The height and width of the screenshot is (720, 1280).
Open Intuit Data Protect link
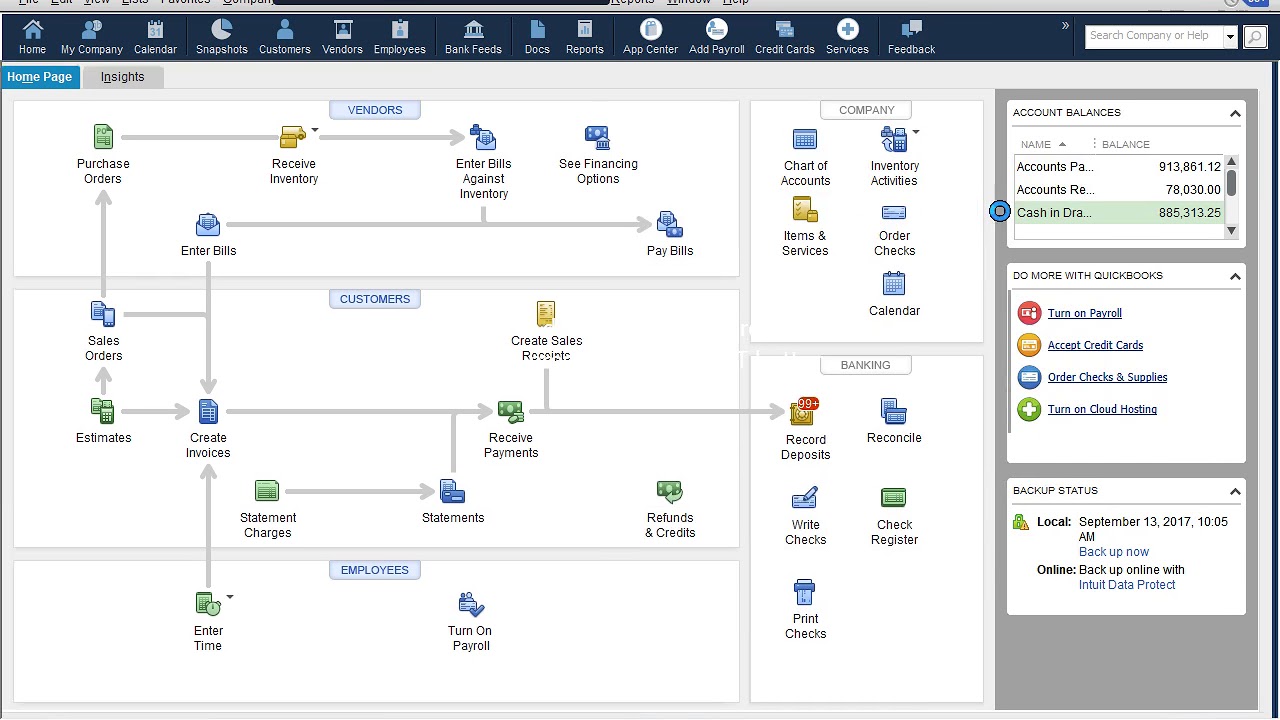tap(1126, 585)
